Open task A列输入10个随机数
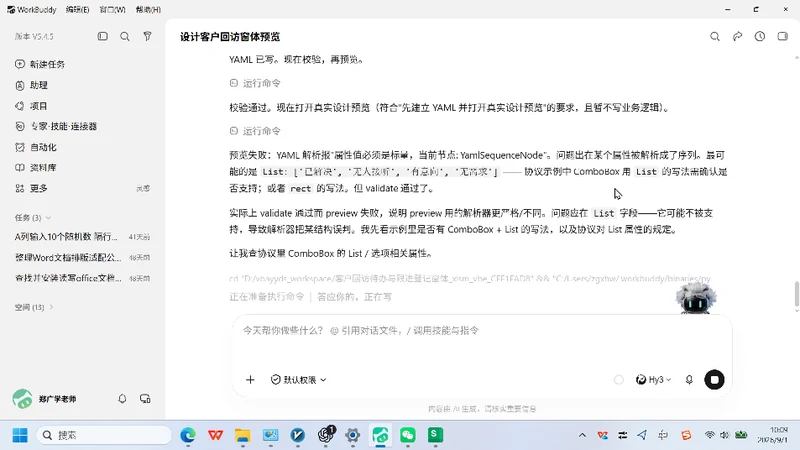This screenshot has height=450, width=800. [x=82, y=237]
